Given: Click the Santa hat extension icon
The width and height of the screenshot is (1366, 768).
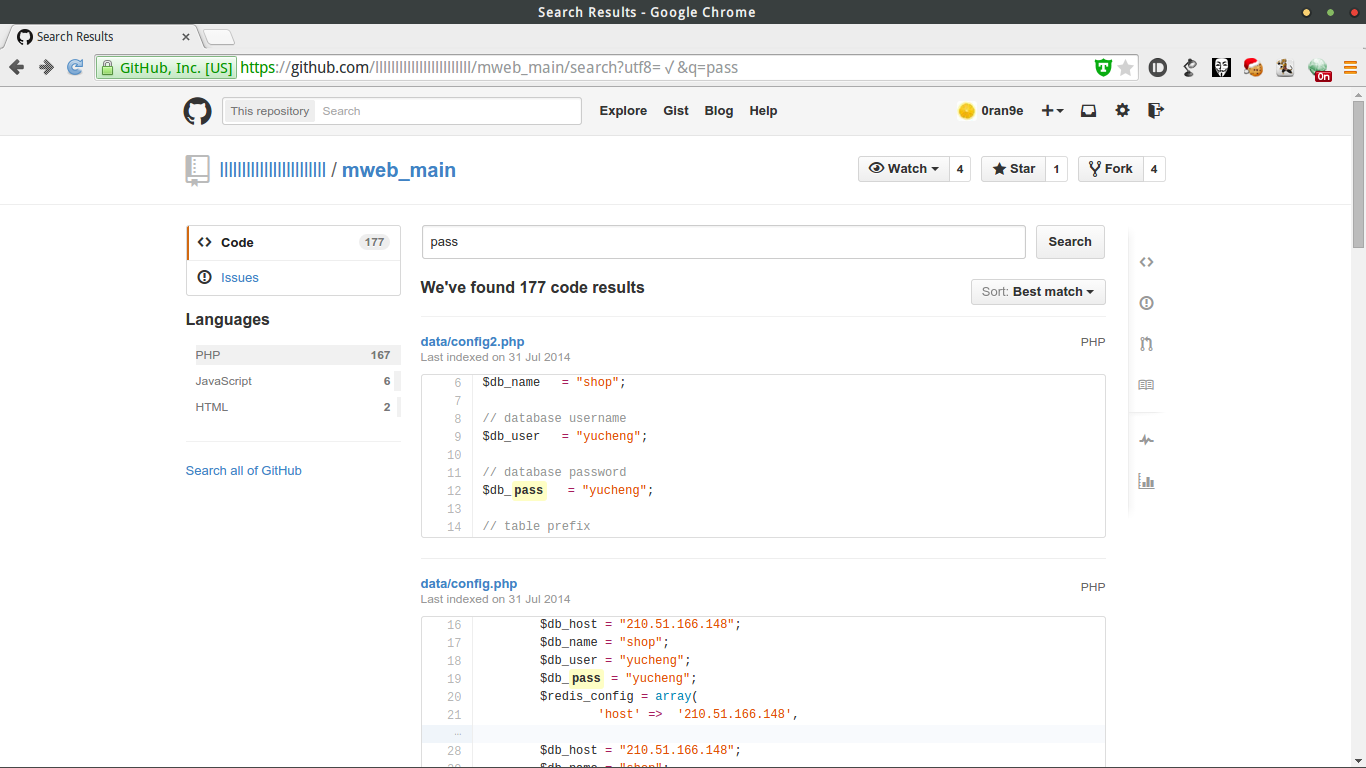Looking at the screenshot, I should point(1253,68).
